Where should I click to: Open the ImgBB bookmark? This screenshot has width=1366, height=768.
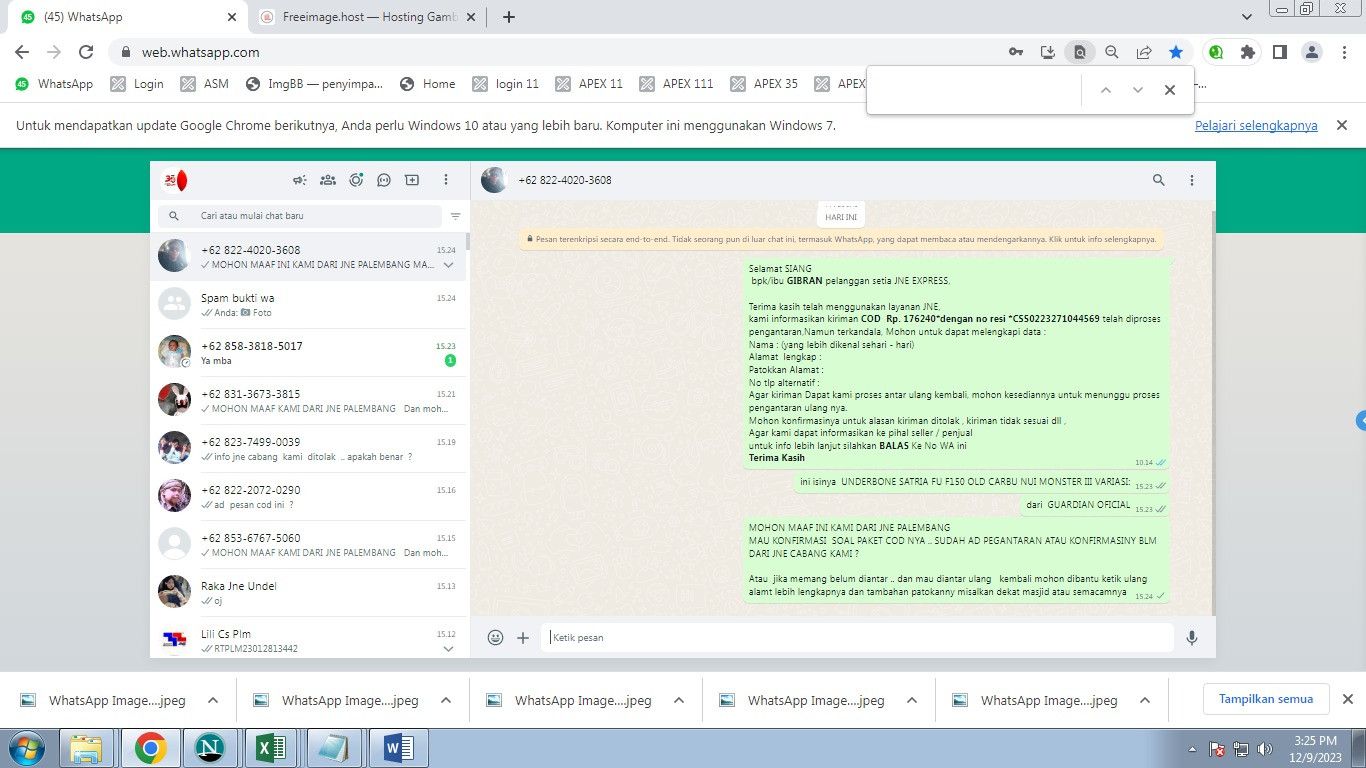click(314, 84)
